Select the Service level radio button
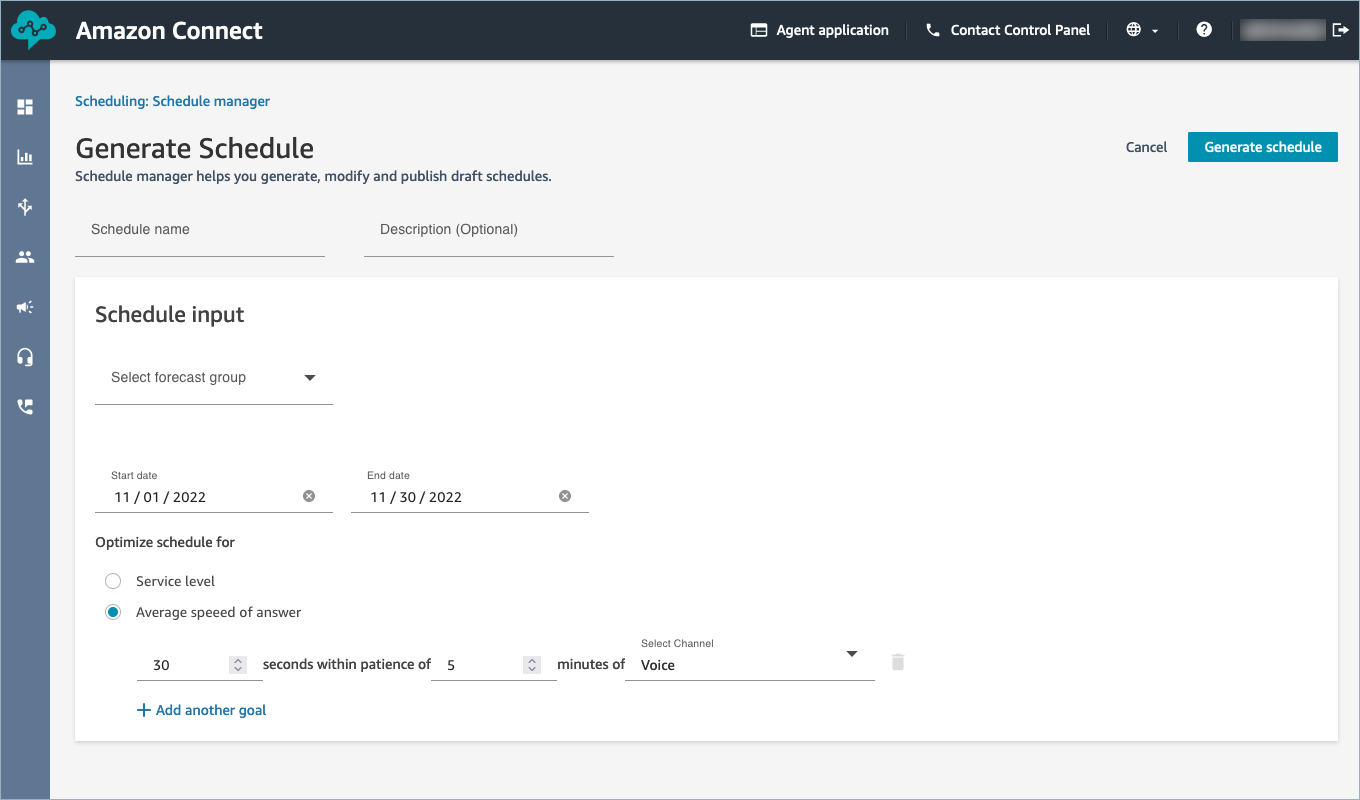This screenshot has width=1360, height=800. point(113,580)
